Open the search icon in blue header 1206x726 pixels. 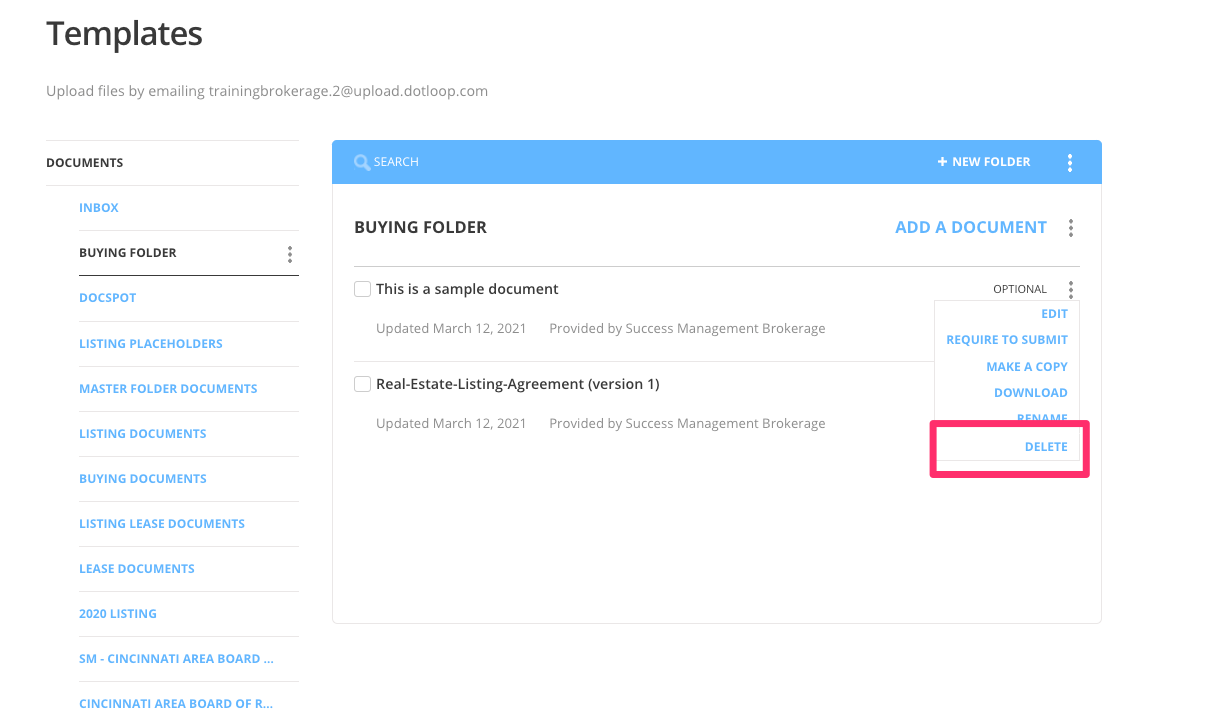click(362, 161)
